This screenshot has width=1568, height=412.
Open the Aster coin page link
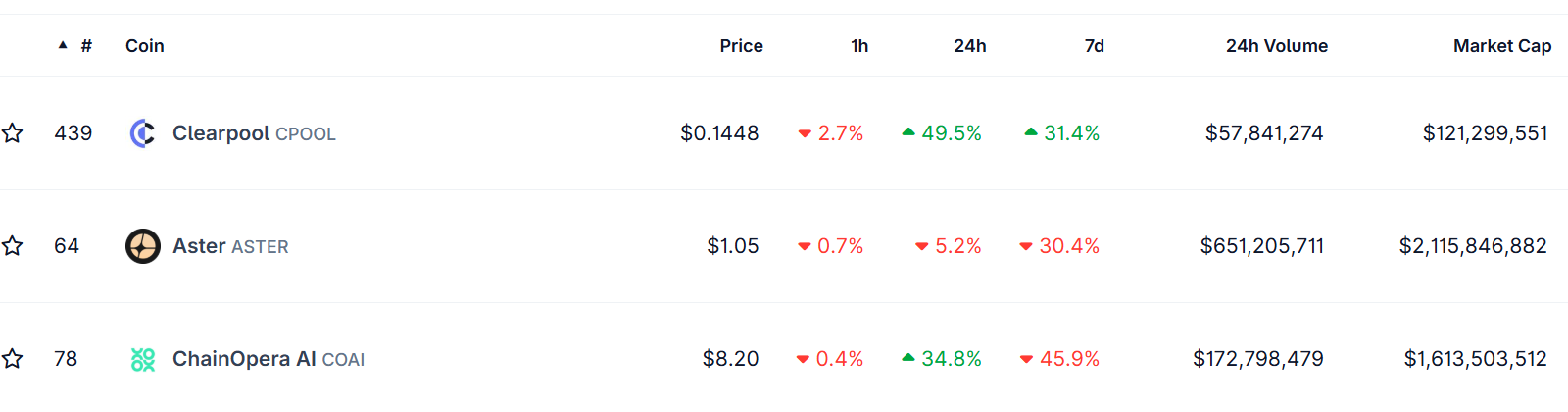pos(200,246)
